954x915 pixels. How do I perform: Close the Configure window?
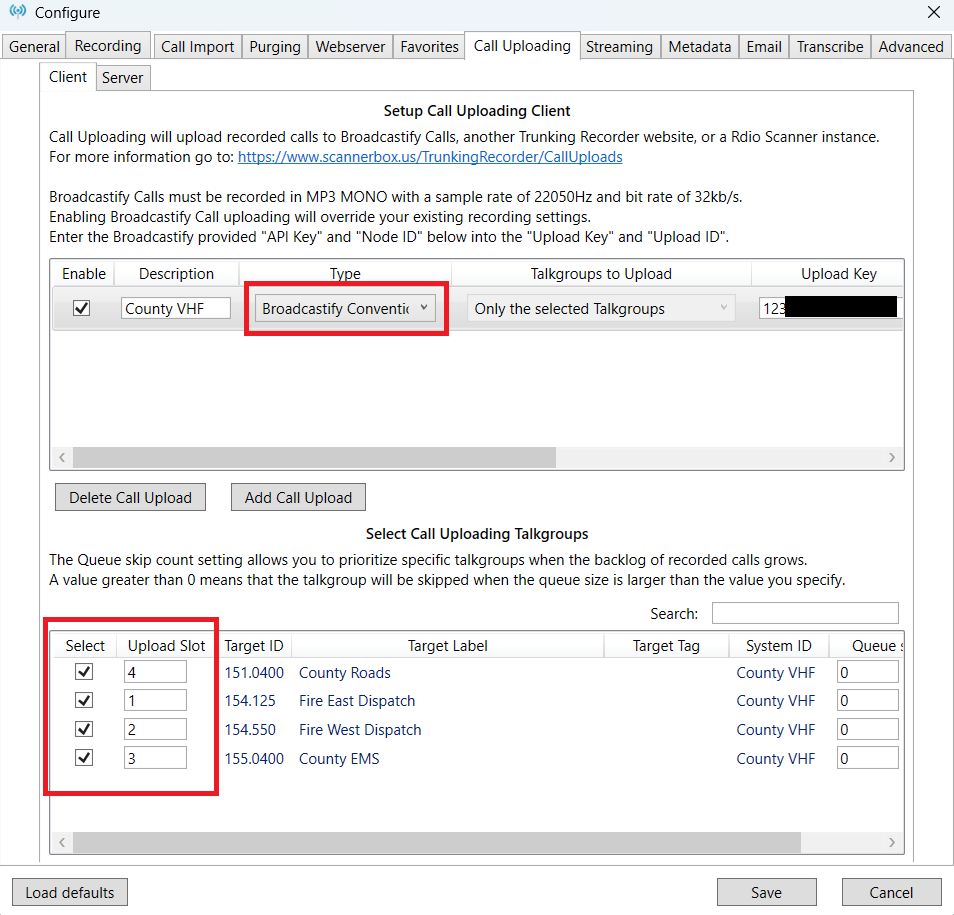(933, 13)
